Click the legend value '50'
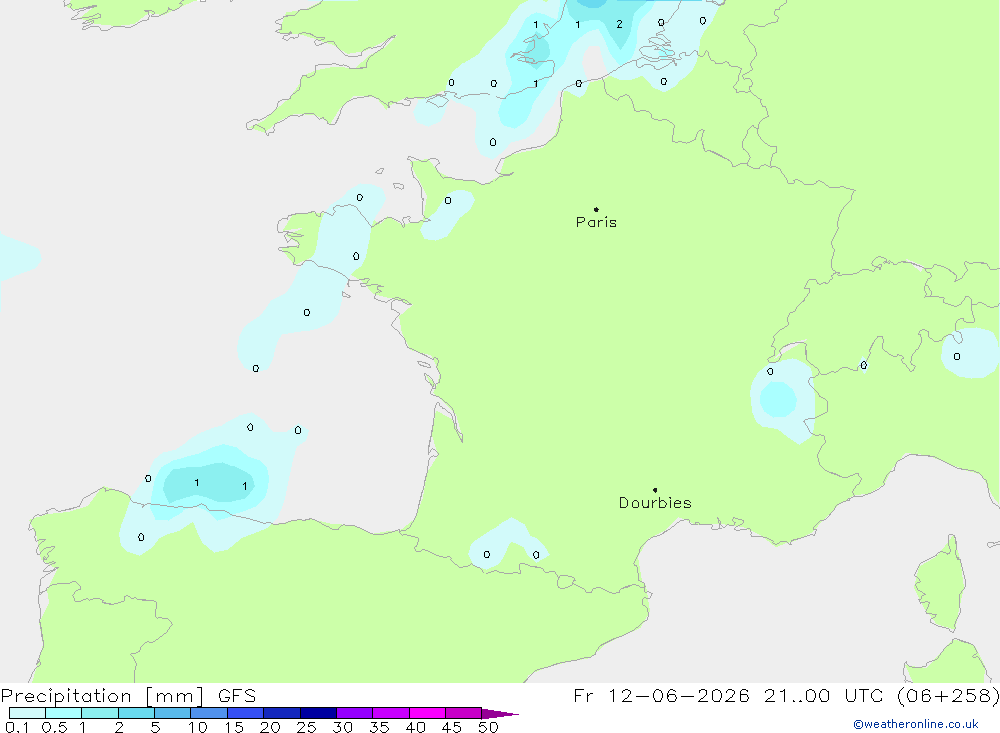This screenshot has height=733, width=1000. 488,727
